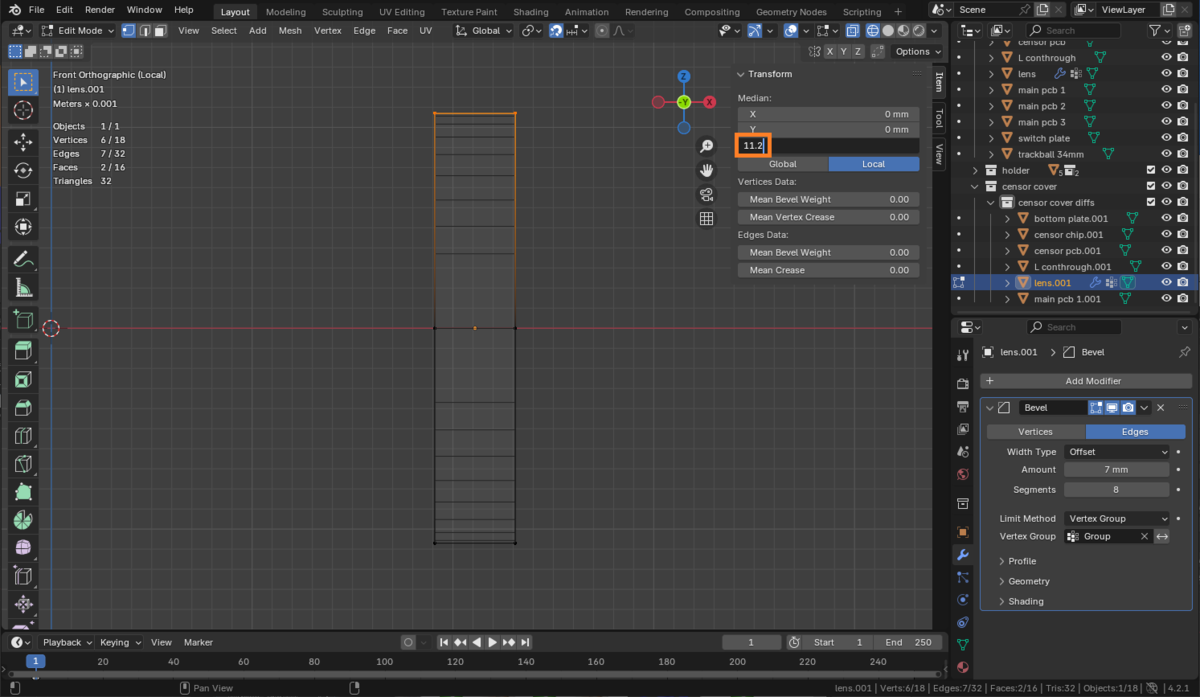Uncheck the censor cover collection checkbox
This screenshot has width=1200, height=697.
(x=1151, y=187)
